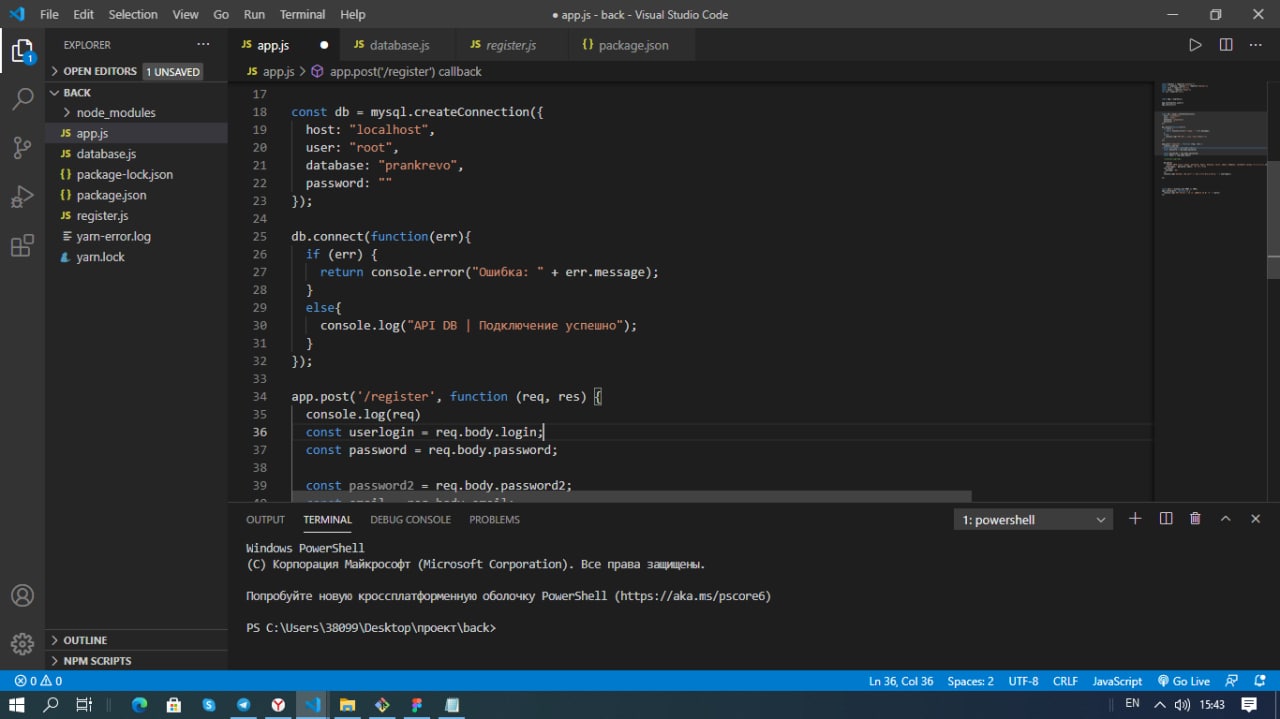Open register.js in the file explorer
The width and height of the screenshot is (1280, 719).
click(x=102, y=216)
